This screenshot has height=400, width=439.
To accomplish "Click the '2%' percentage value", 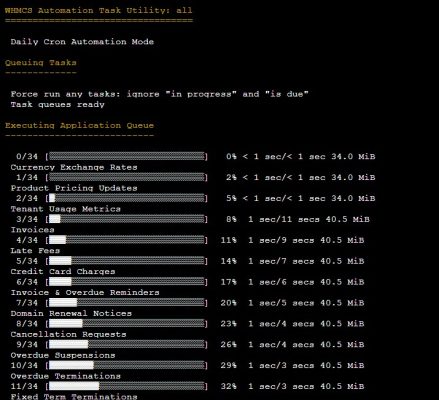I will (231, 177).
